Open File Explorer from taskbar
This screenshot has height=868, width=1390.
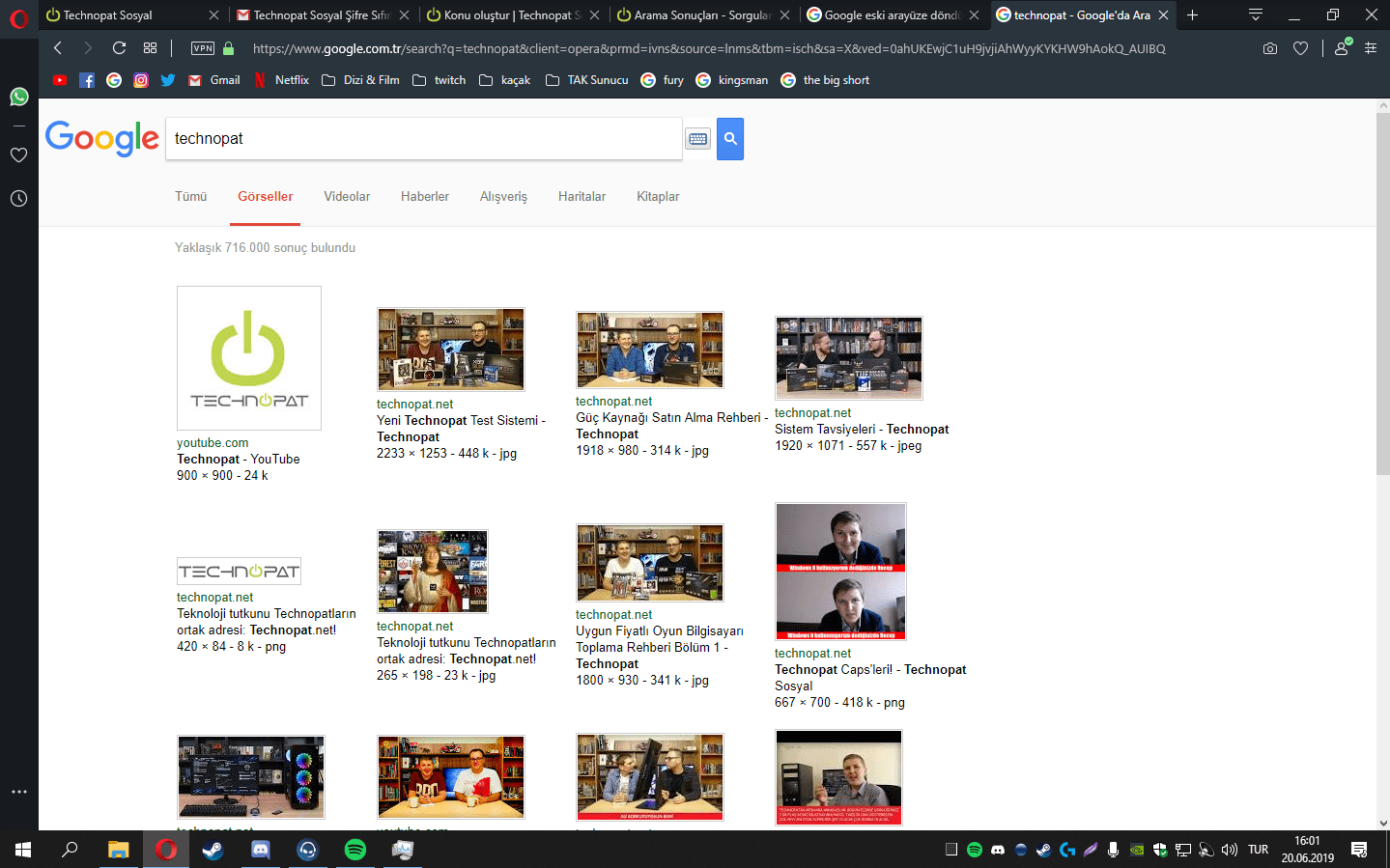[x=118, y=850]
